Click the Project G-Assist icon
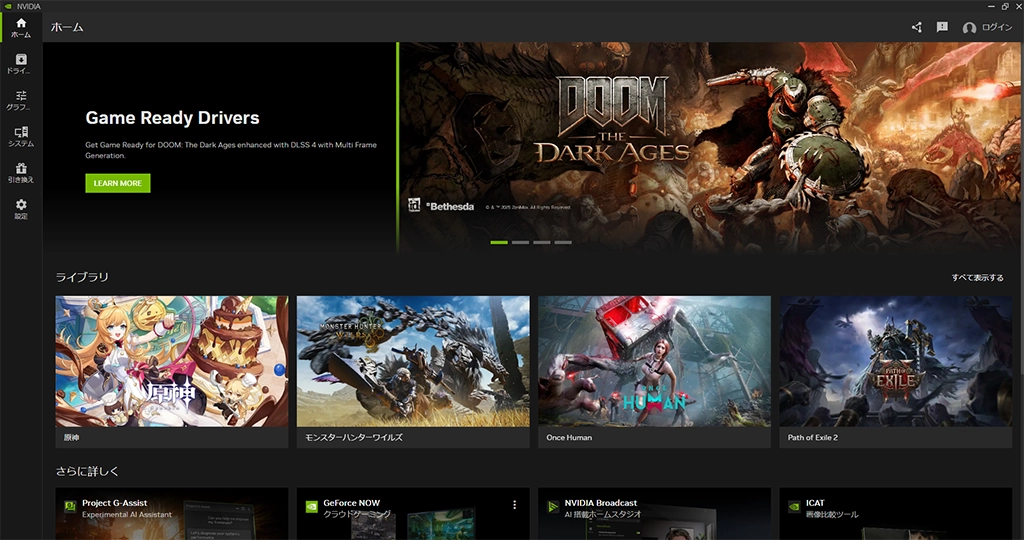Image resolution: width=1024 pixels, height=540 pixels. click(70, 507)
